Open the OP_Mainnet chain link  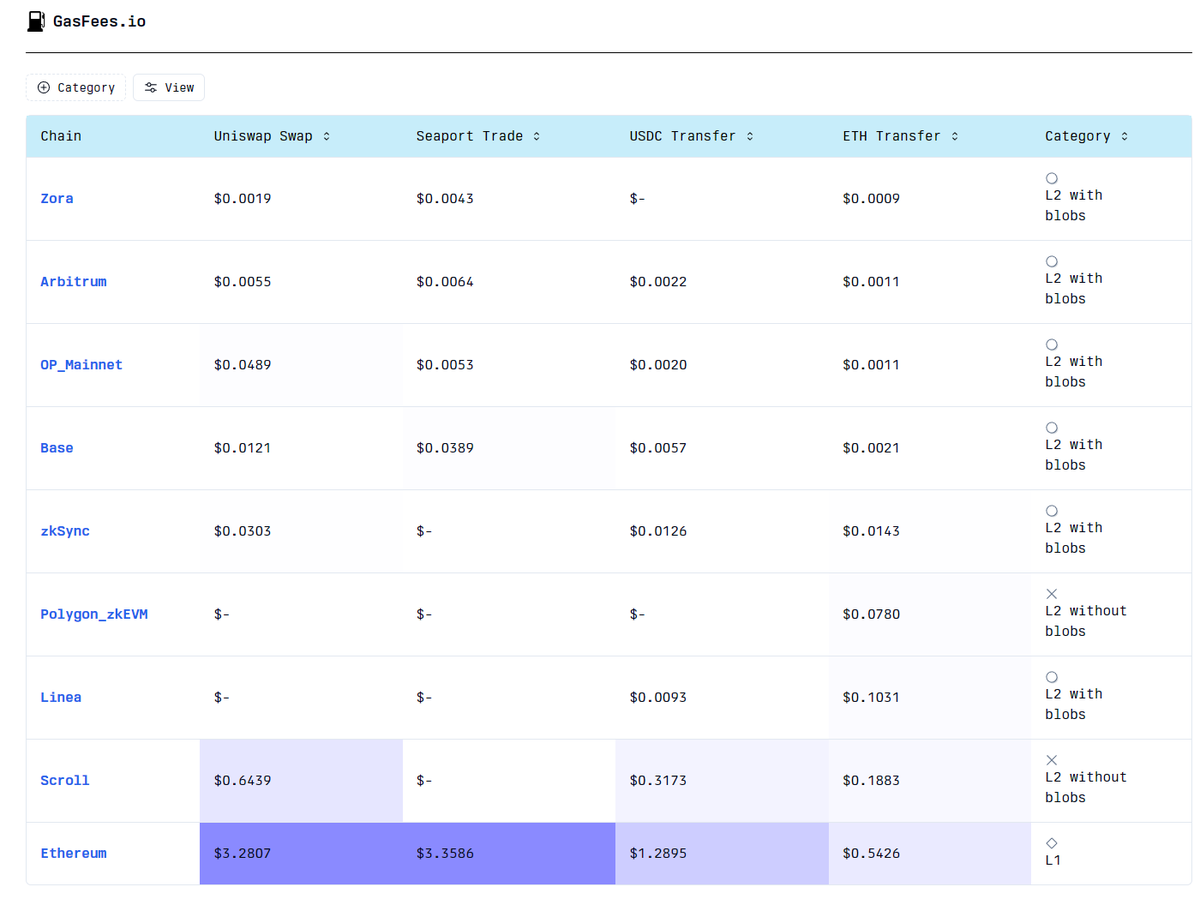tap(81, 364)
